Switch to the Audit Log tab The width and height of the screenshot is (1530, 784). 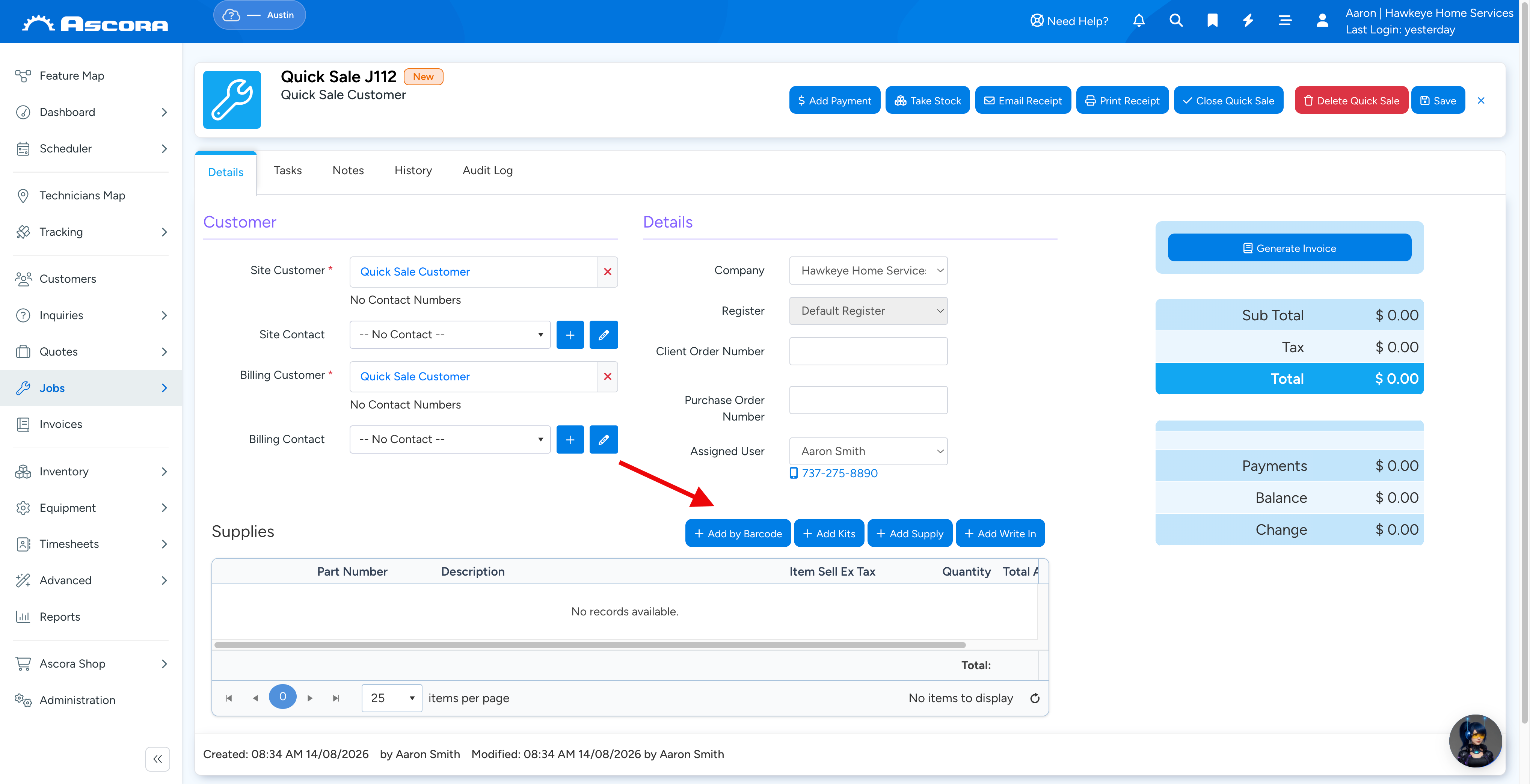[x=487, y=170]
